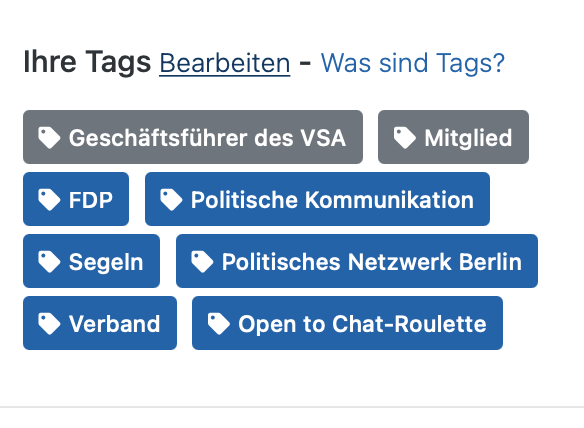This screenshot has width=584, height=428.
Task: Click the Bearbeiten link to edit tags
Action: [x=225, y=63]
